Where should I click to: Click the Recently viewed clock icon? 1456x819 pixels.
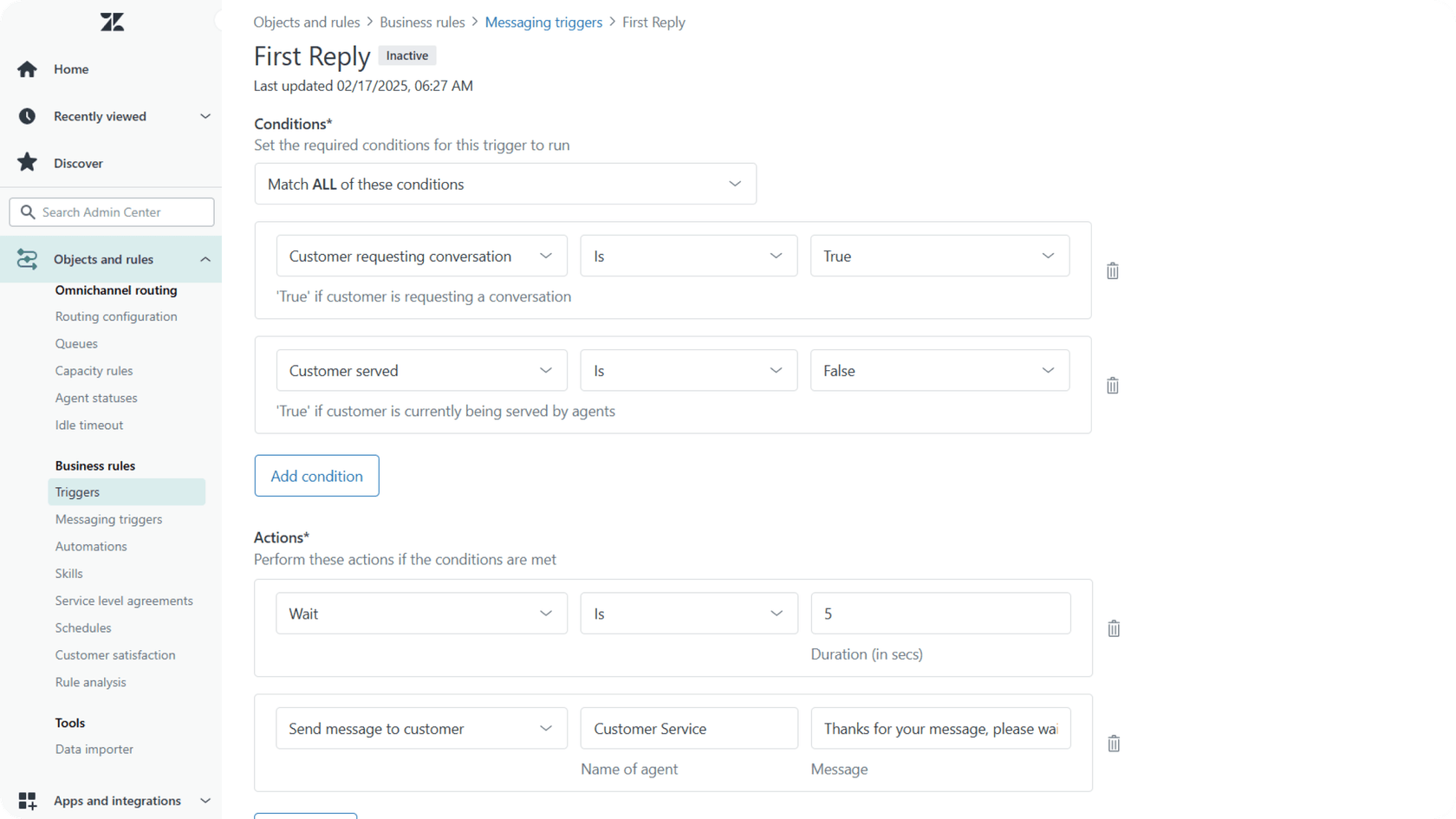click(26, 115)
